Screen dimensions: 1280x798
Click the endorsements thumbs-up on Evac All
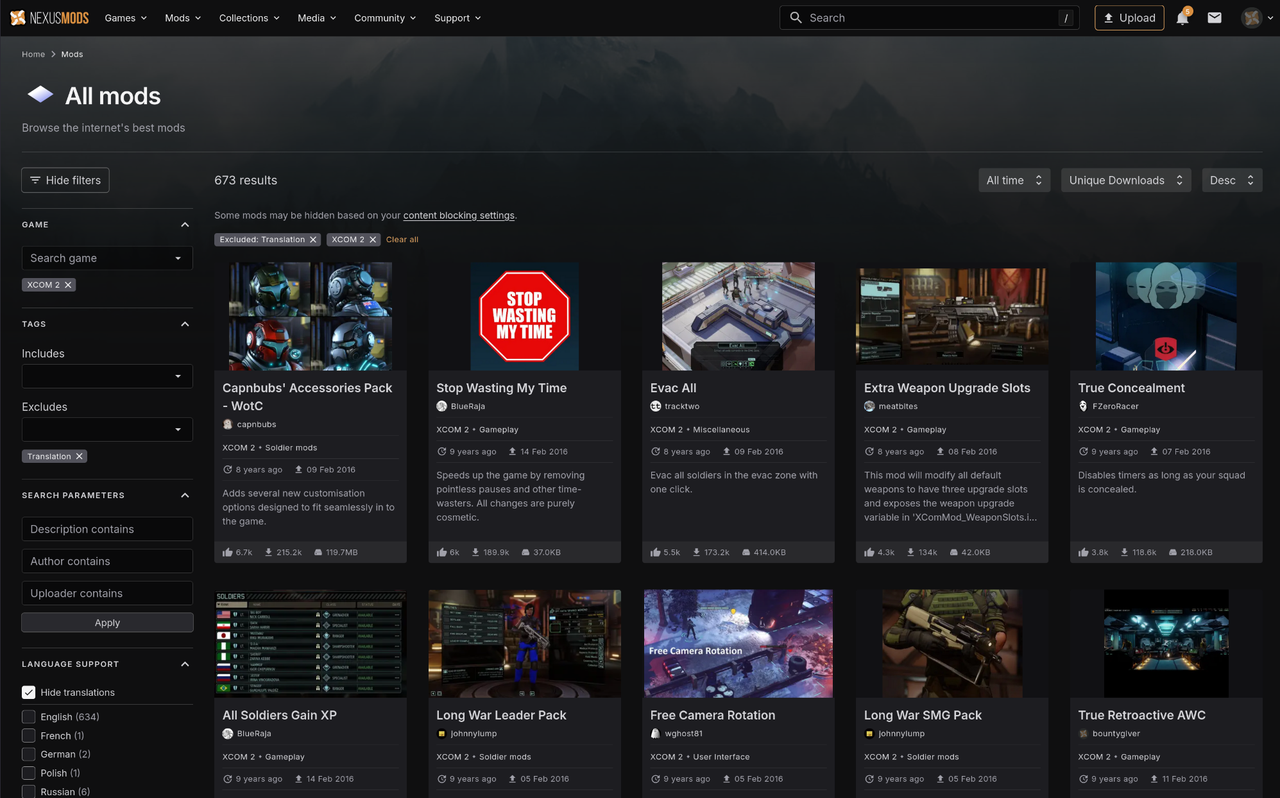[656, 552]
